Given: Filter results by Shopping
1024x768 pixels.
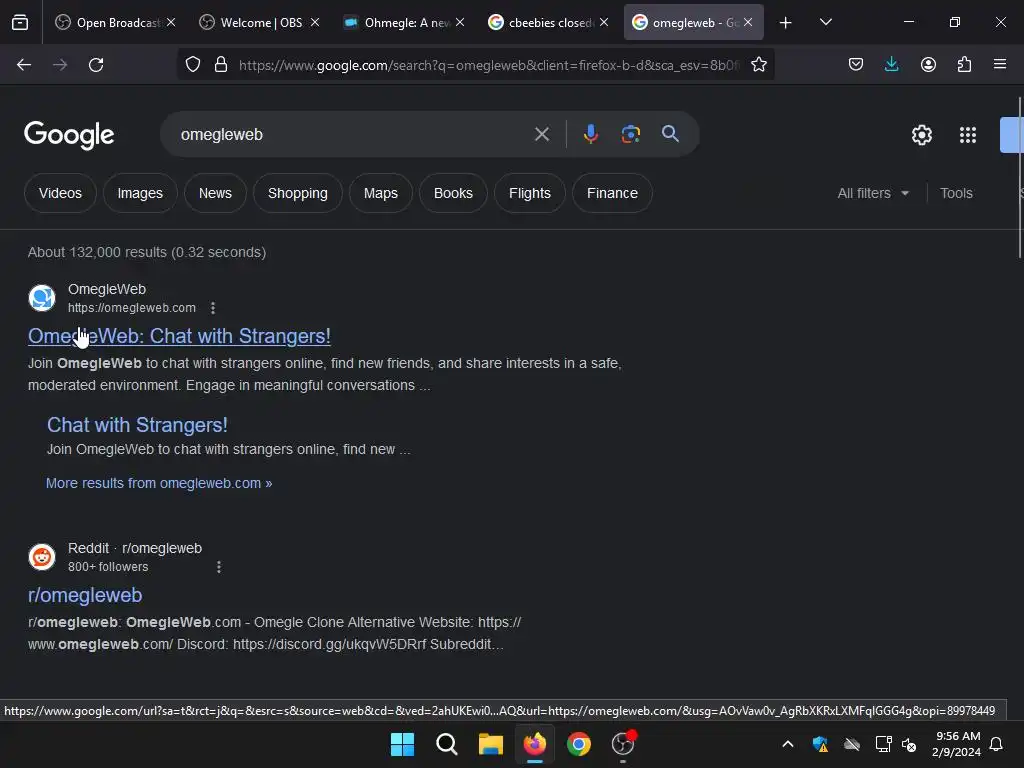Looking at the screenshot, I should (x=297, y=193).
